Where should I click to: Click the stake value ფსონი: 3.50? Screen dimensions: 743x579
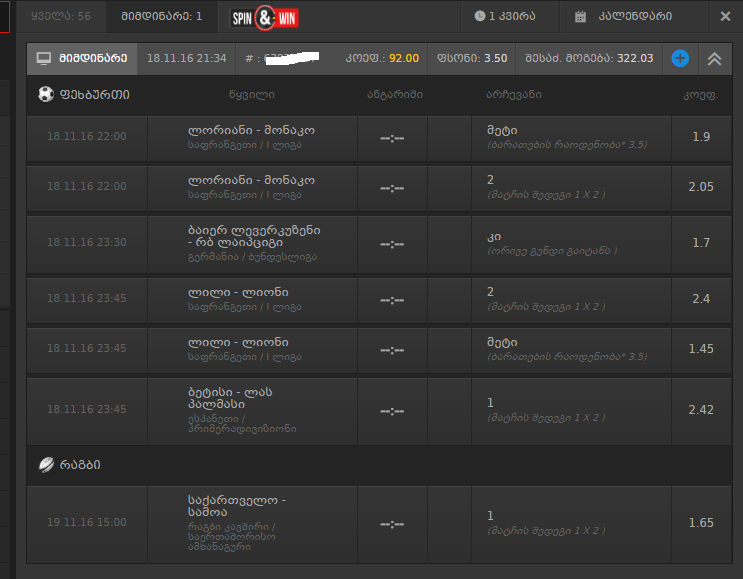click(x=471, y=58)
